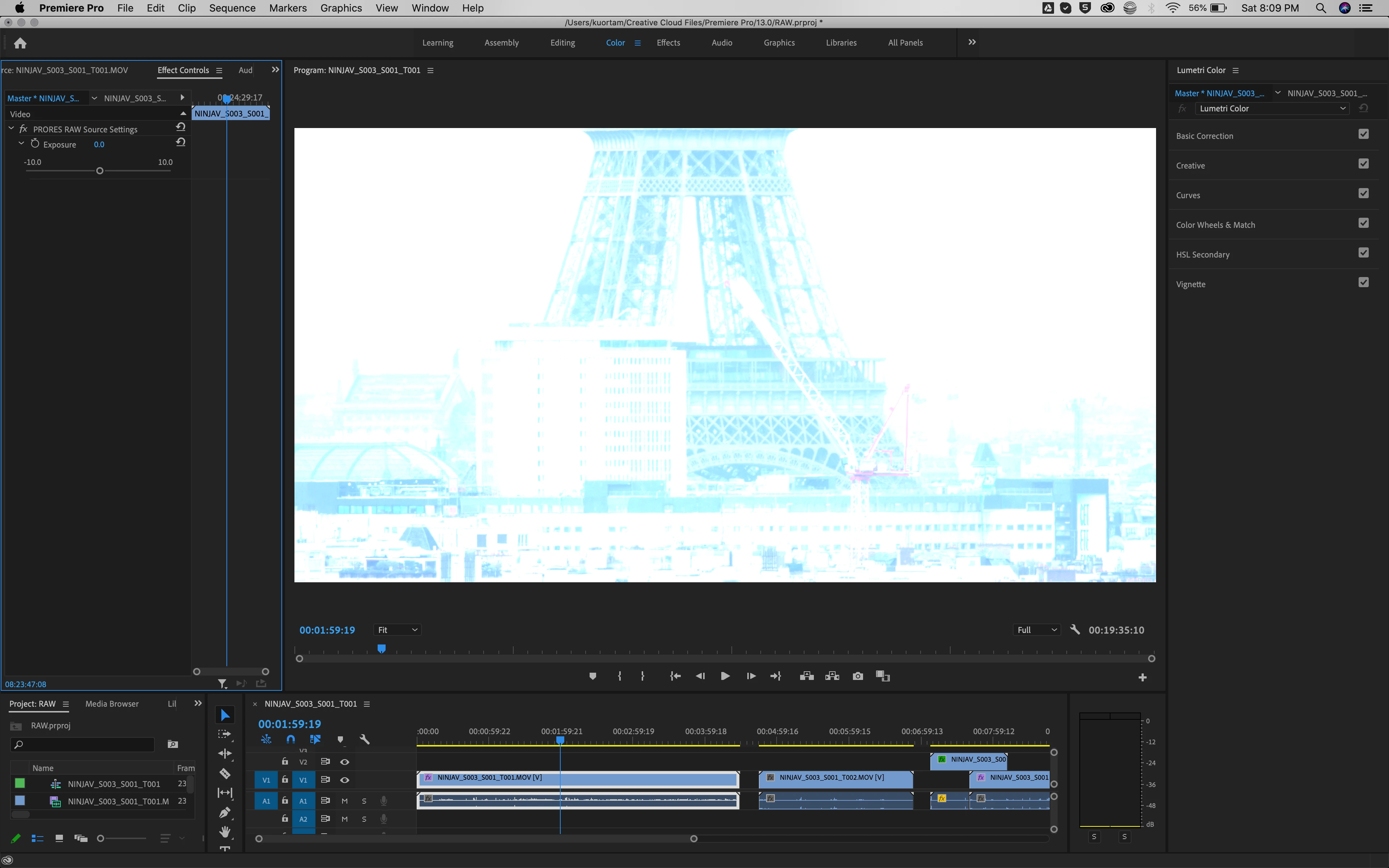Screen dimensions: 1389x868
Task: Open timeline wrench display settings
Action: click(x=365, y=739)
